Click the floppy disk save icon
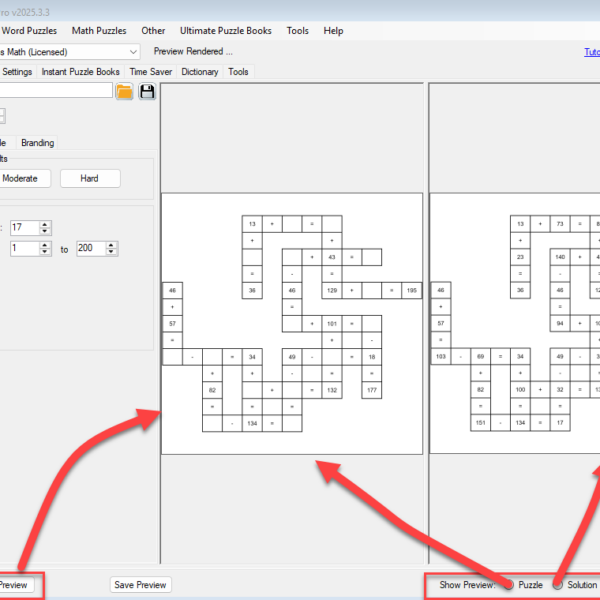Image resolution: width=600 pixels, height=600 pixels. point(147,92)
